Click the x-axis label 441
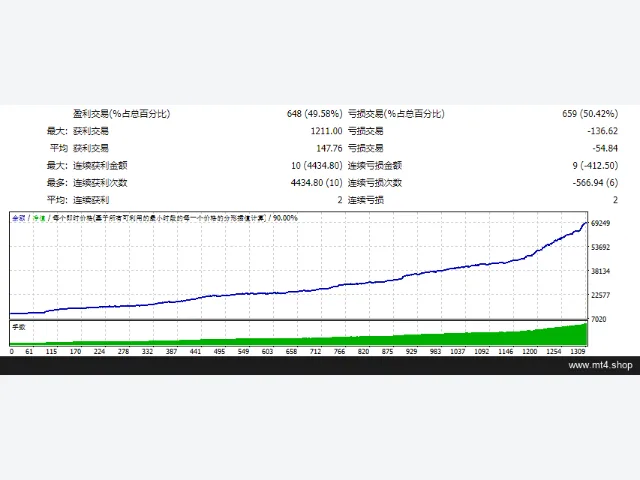Viewport: 640px width, 480px height. point(196,351)
